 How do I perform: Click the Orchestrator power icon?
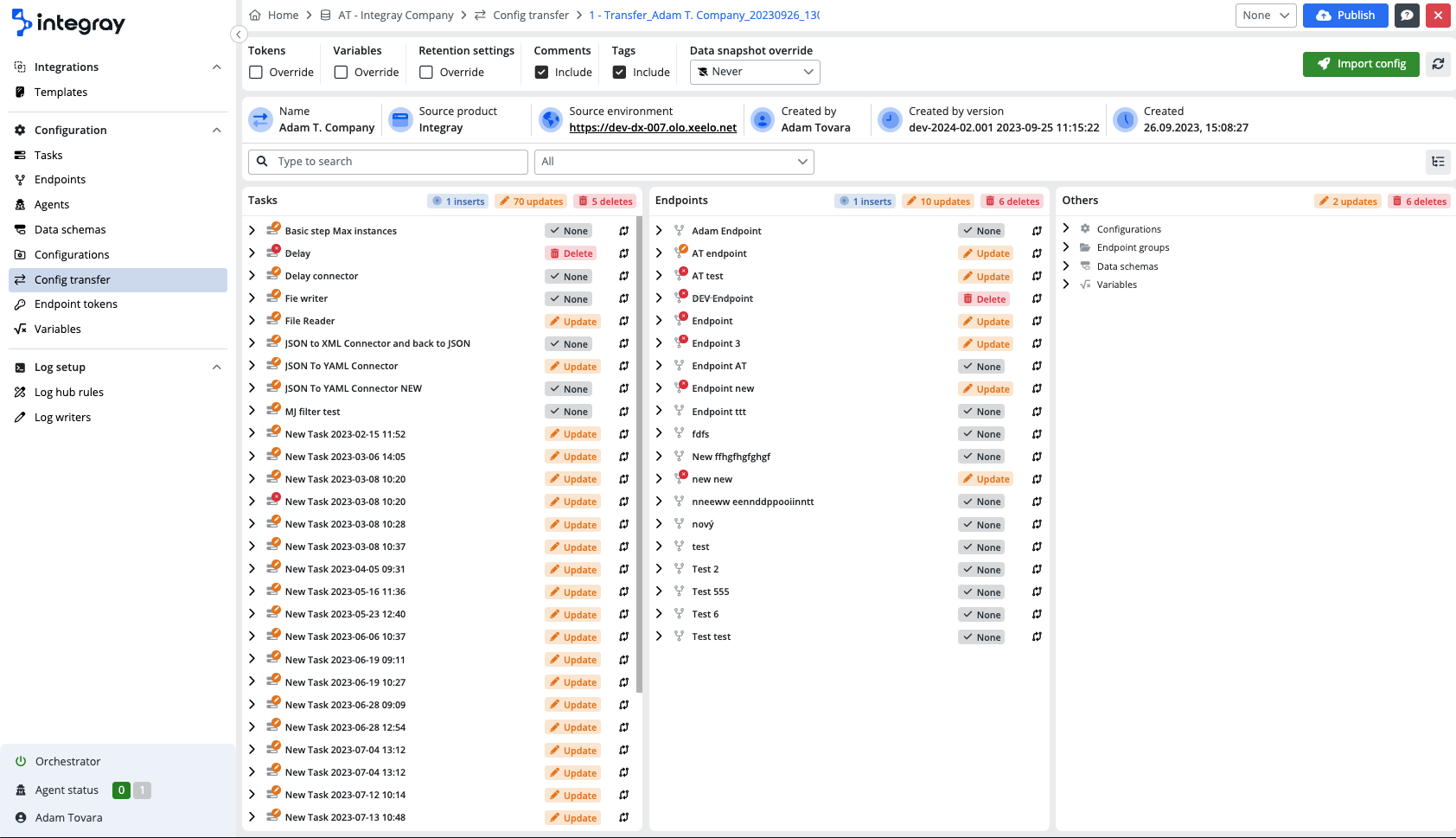click(x=21, y=762)
